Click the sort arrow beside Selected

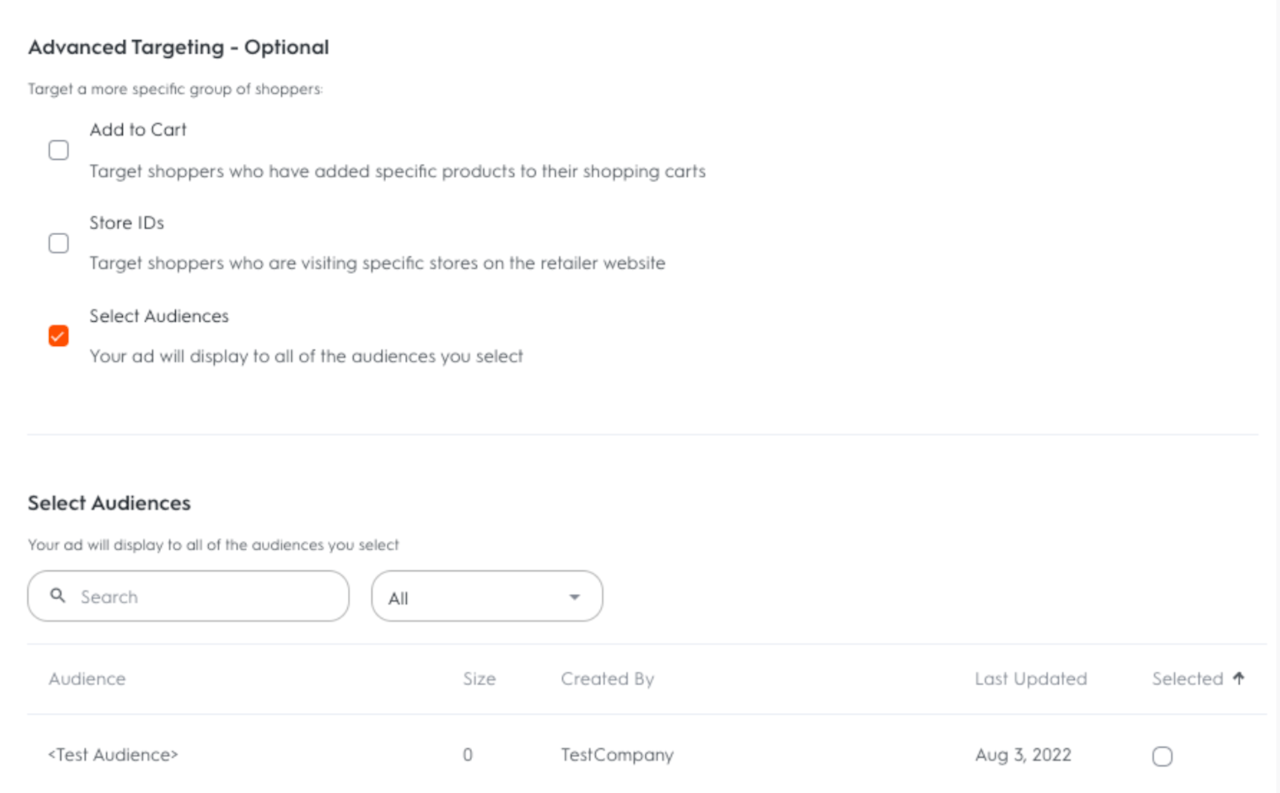[1239, 678]
